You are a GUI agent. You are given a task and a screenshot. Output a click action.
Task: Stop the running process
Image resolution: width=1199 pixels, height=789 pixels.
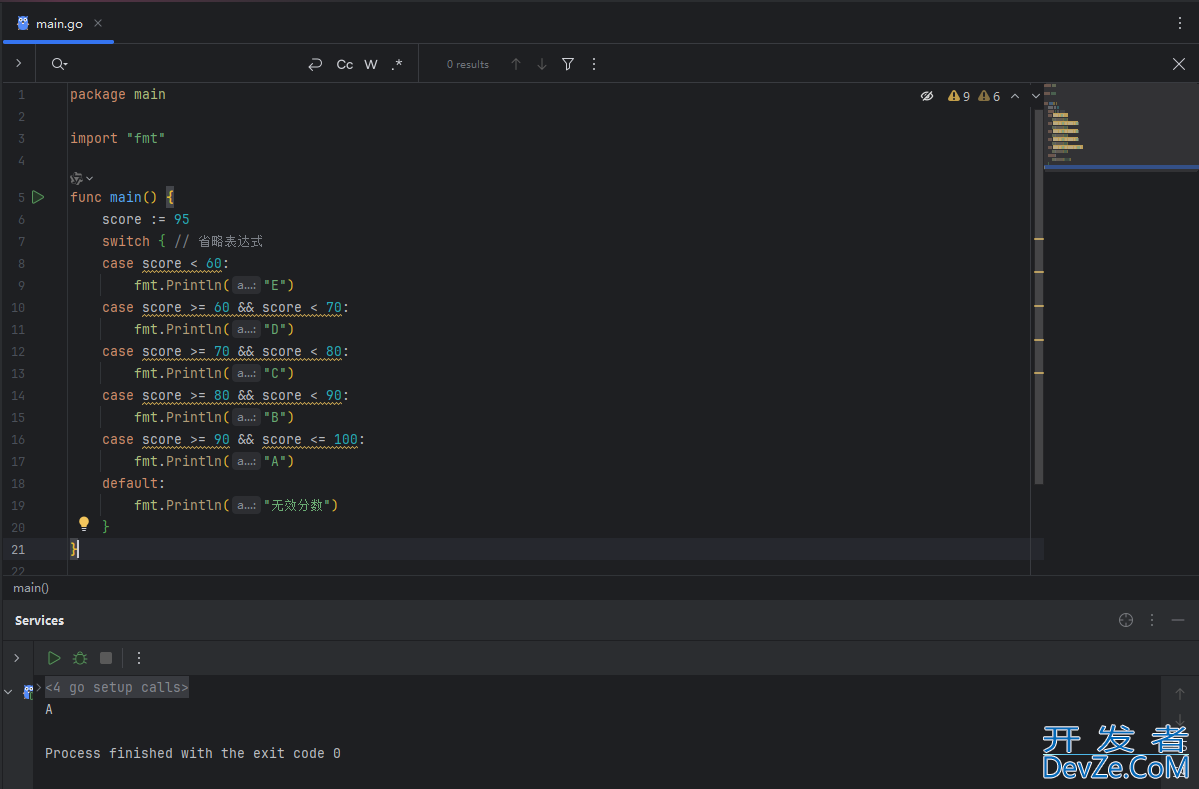106,658
